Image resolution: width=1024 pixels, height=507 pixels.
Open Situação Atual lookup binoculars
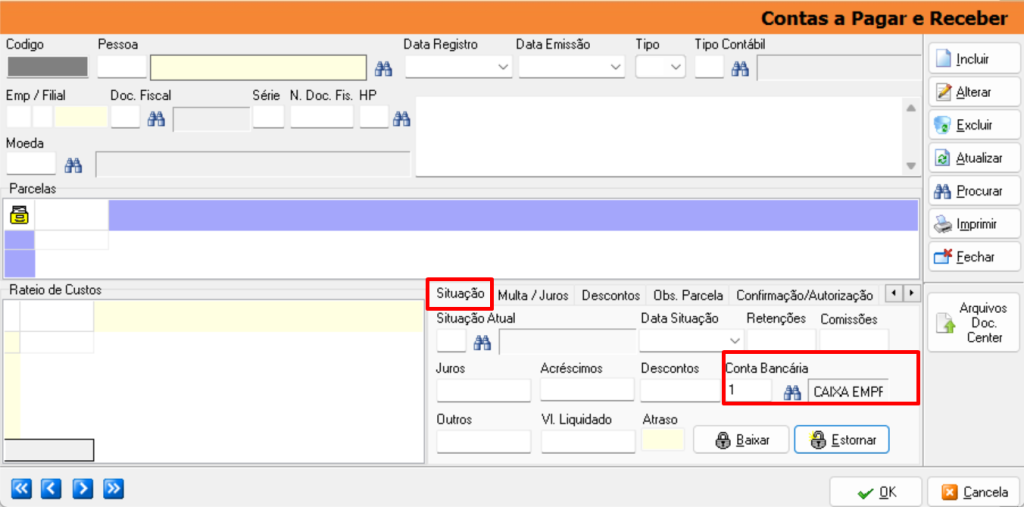(482, 341)
